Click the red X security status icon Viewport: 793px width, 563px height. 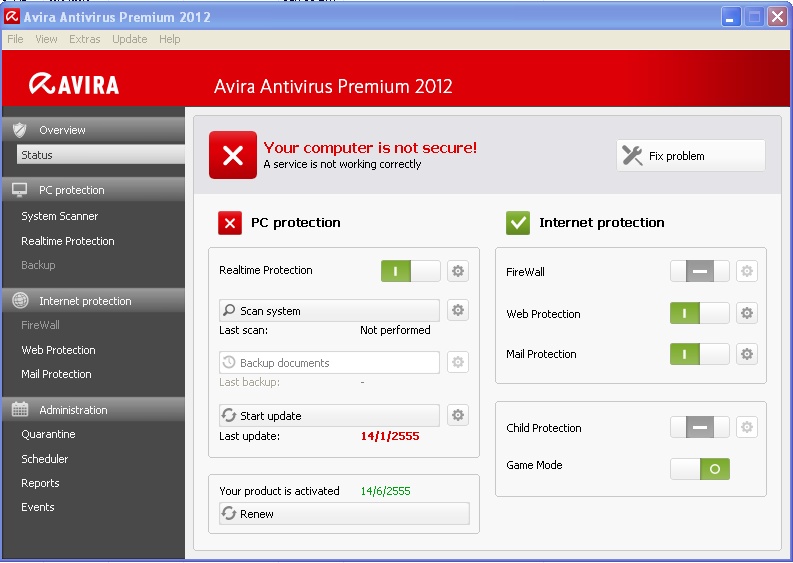(233, 155)
